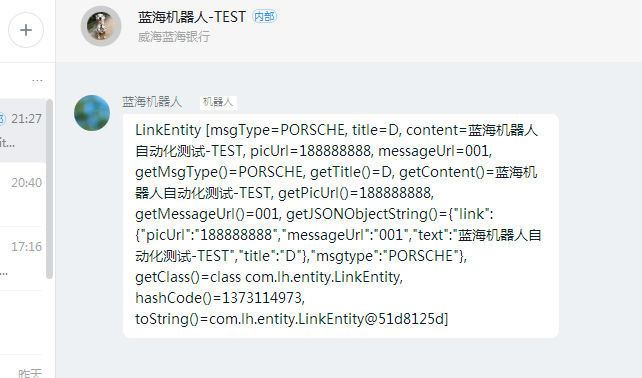Click the blue-green robot sender avatar
Viewport: 642px width, 378px height.
click(x=92, y=113)
